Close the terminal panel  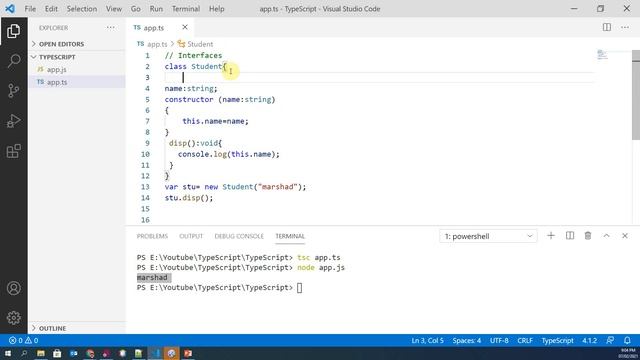[625, 236]
